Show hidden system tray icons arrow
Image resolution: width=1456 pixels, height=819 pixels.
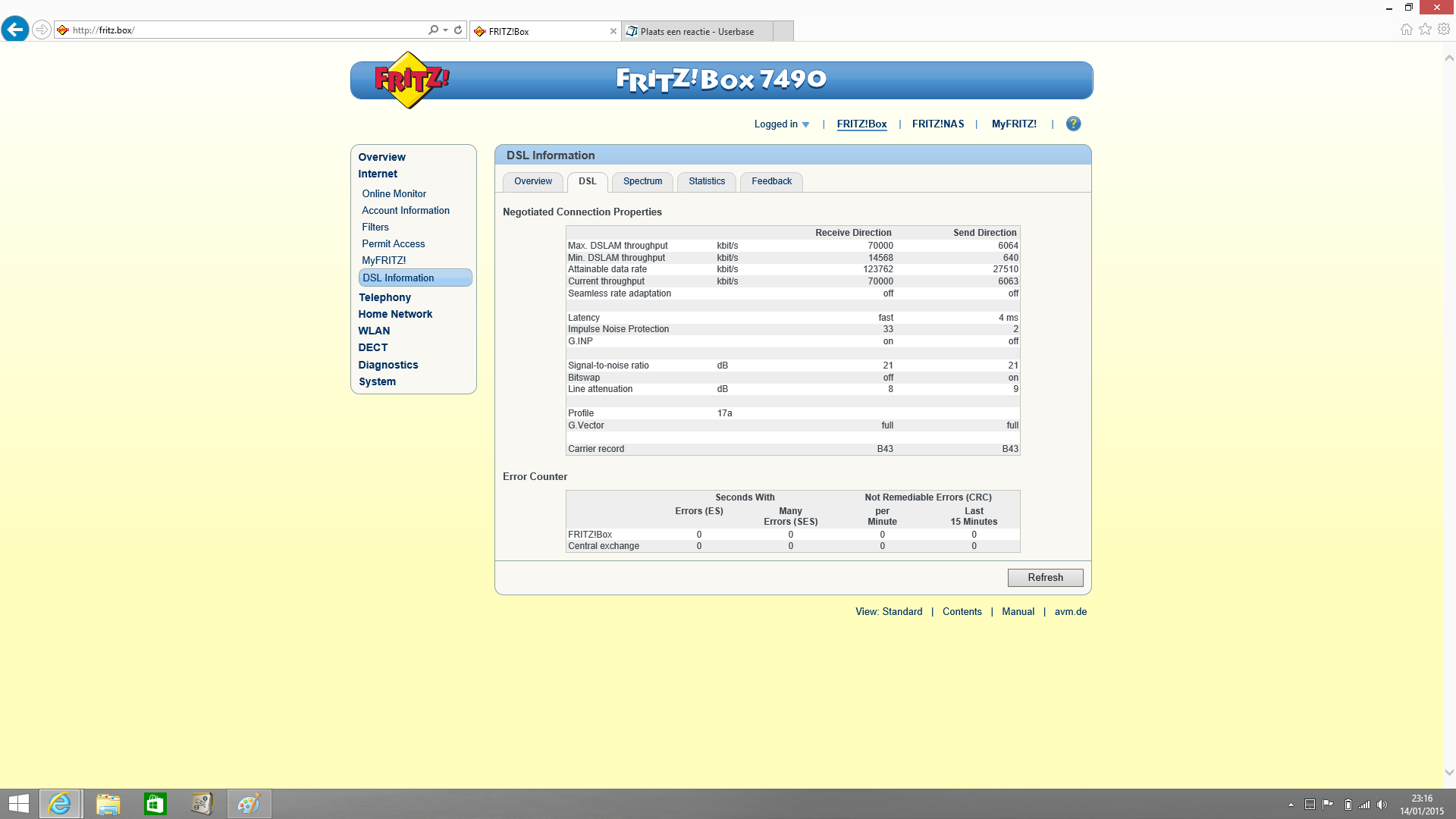(1291, 805)
